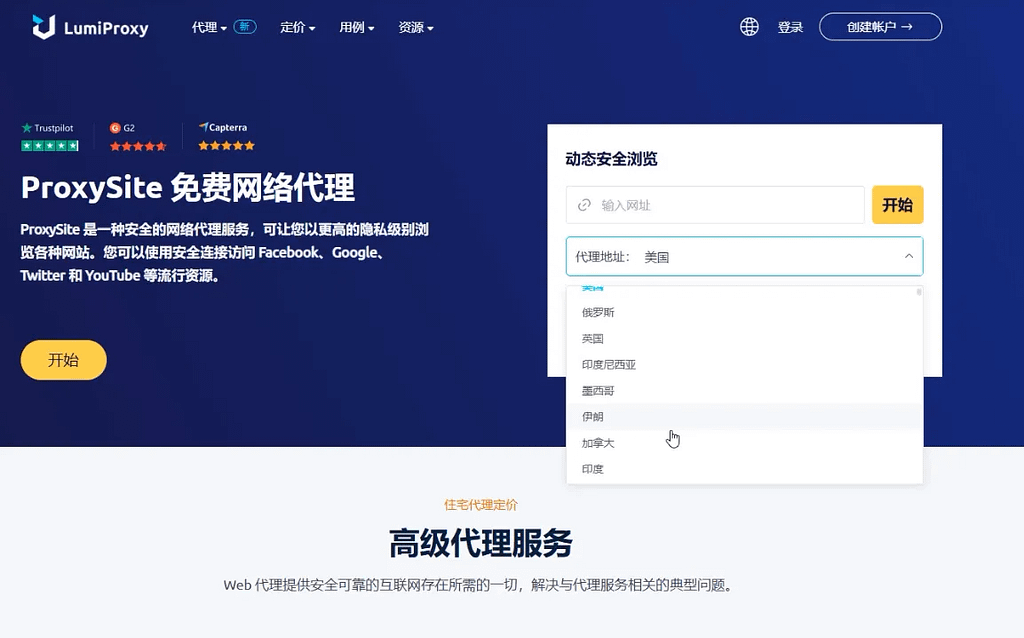Collapse the 代理地址 country dropdown

(x=911, y=256)
